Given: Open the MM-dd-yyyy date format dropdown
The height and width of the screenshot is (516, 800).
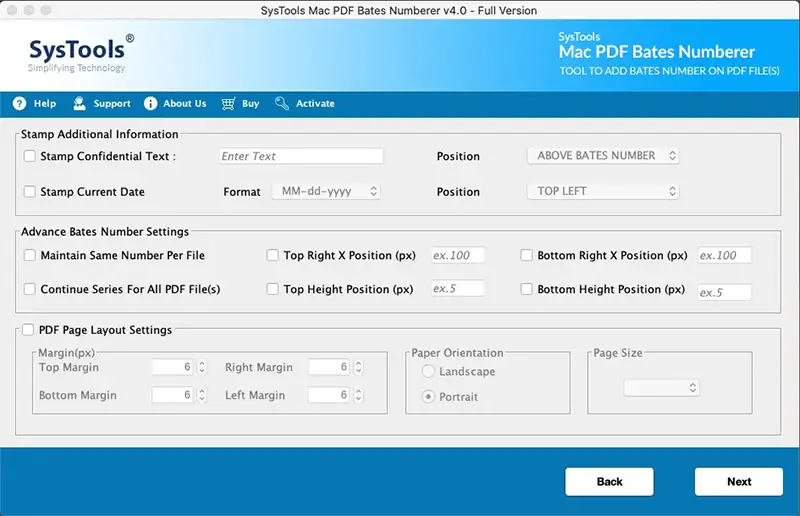Looking at the screenshot, I should [326, 191].
